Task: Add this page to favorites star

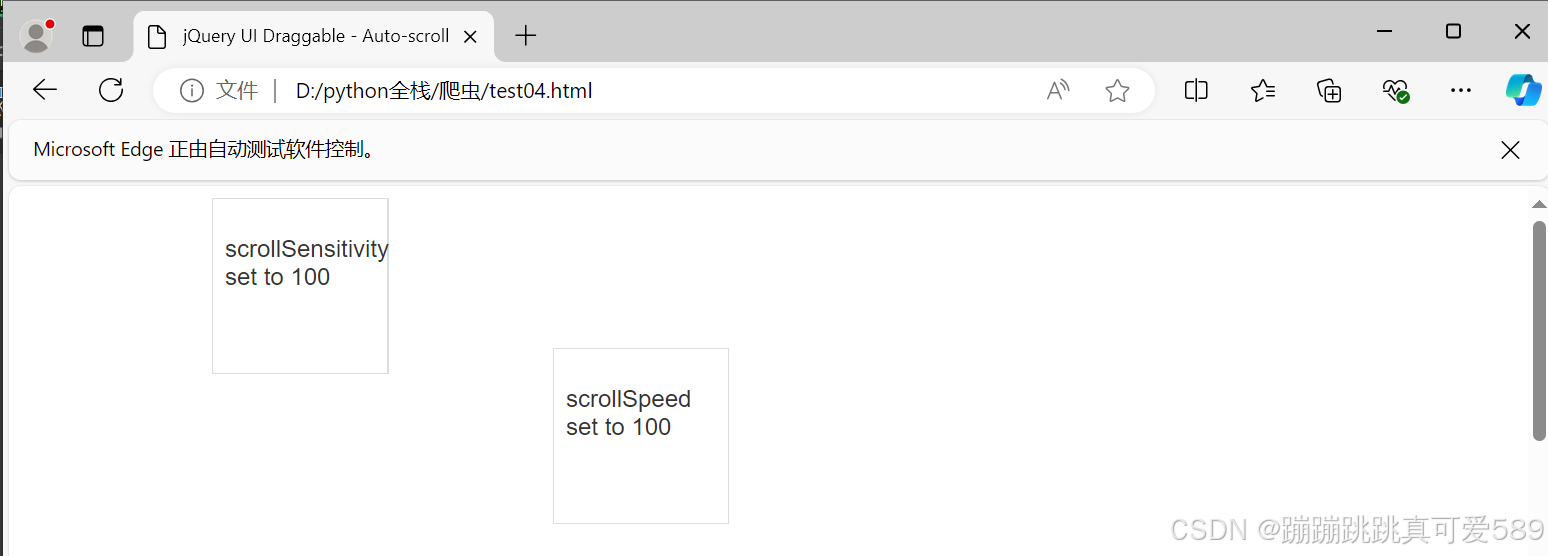Action: [x=1117, y=91]
